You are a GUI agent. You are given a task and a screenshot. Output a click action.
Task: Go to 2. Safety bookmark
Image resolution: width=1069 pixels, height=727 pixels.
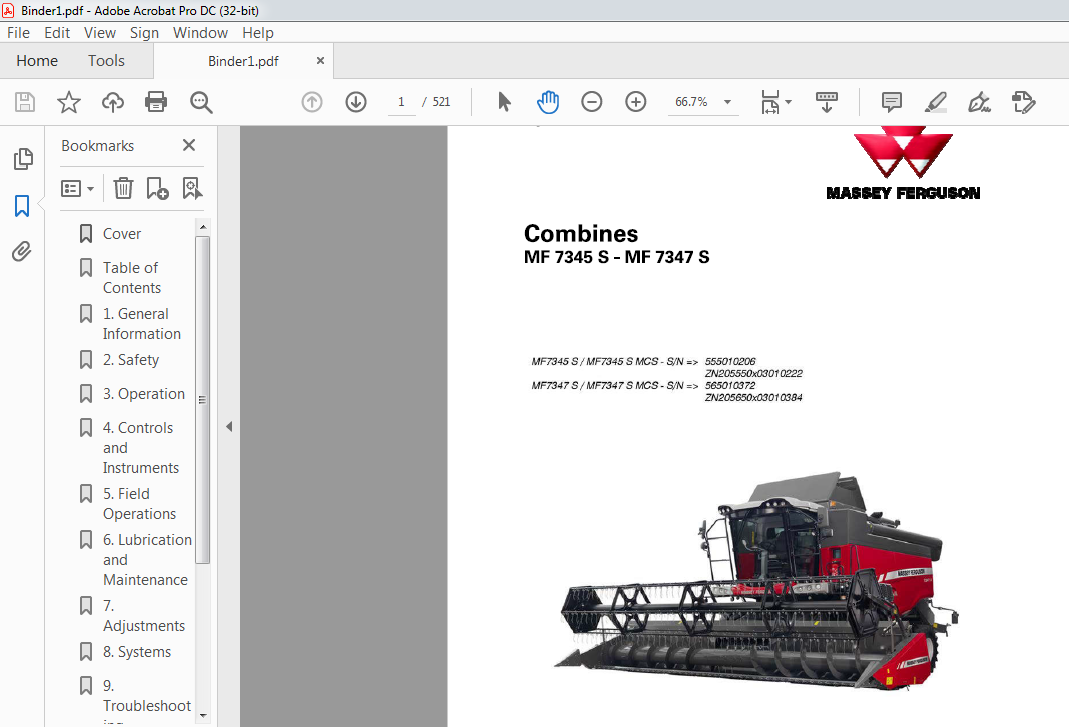(x=131, y=359)
